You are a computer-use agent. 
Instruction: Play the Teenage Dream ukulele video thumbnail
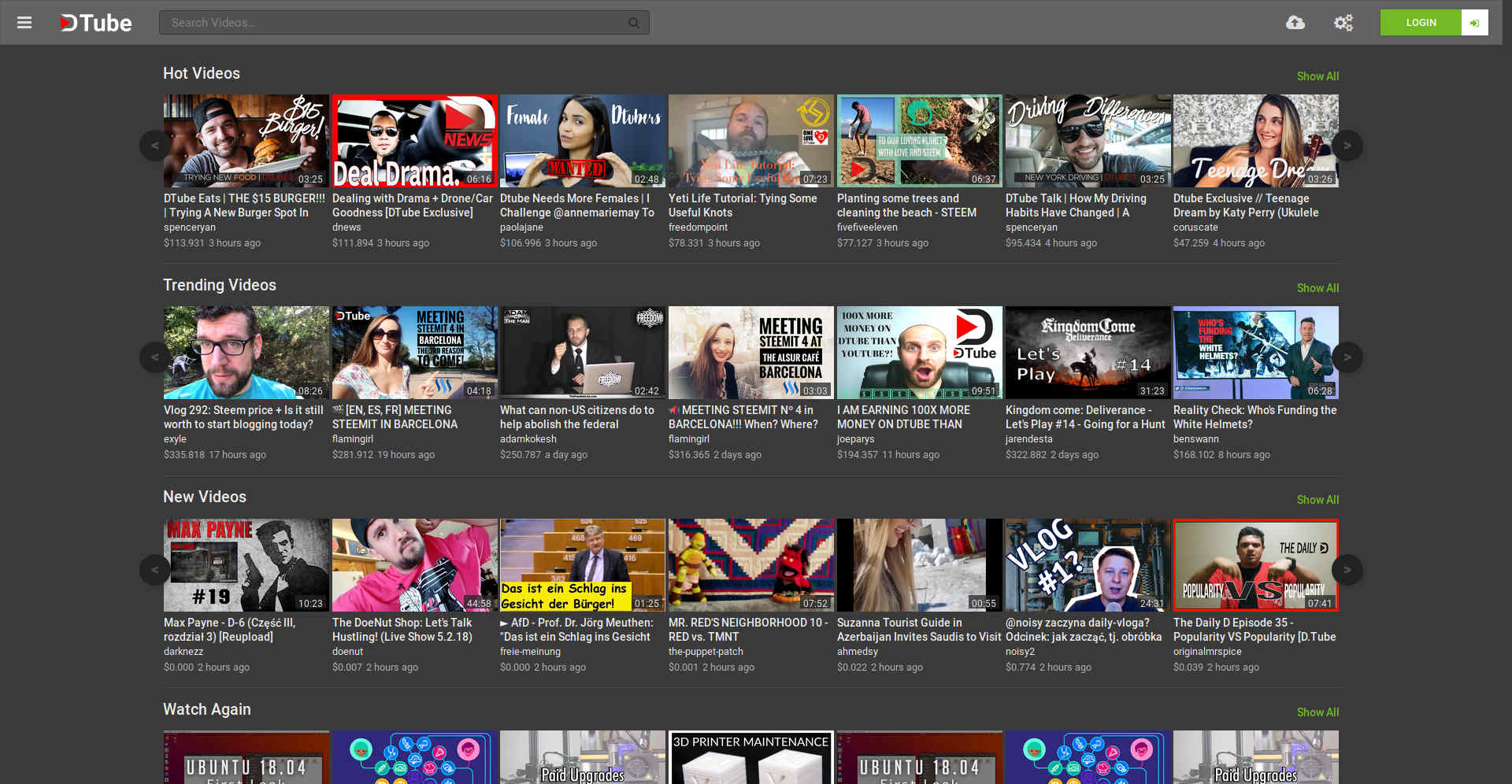(1255, 140)
